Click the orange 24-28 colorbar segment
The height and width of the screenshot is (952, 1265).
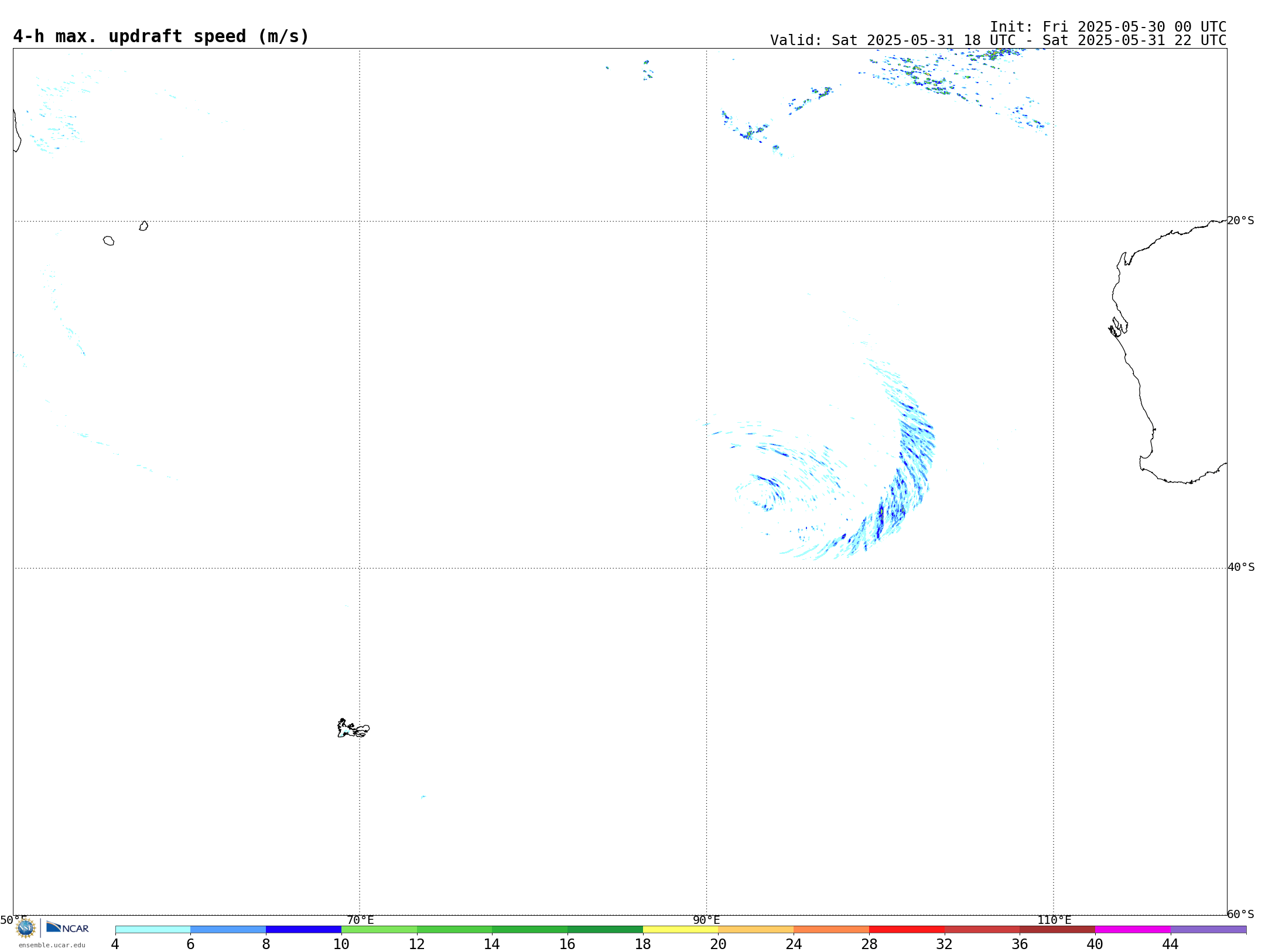[x=832, y=930]
